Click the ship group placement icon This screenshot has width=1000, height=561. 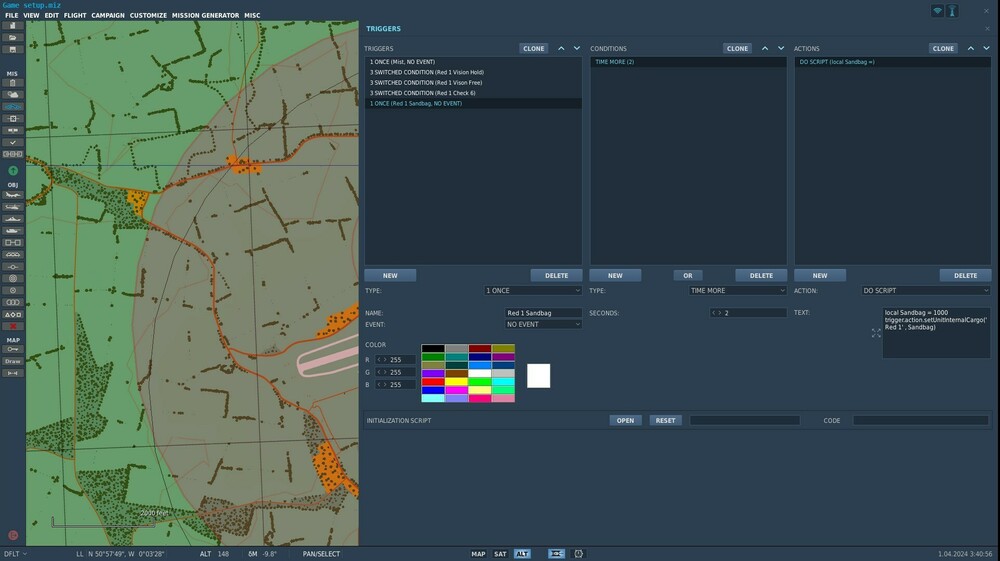[x=13, y=218]
